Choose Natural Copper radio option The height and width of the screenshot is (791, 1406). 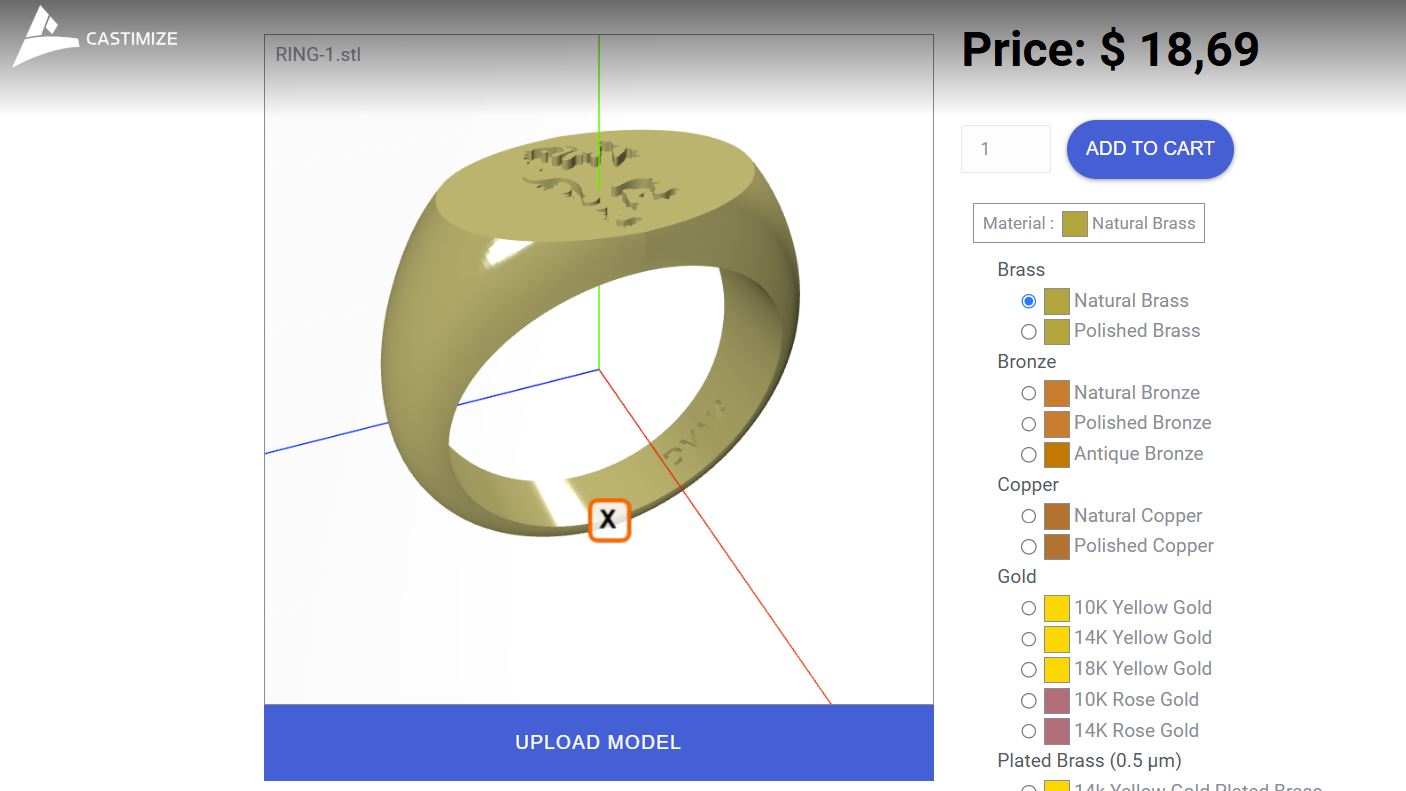coord(1028,516)
